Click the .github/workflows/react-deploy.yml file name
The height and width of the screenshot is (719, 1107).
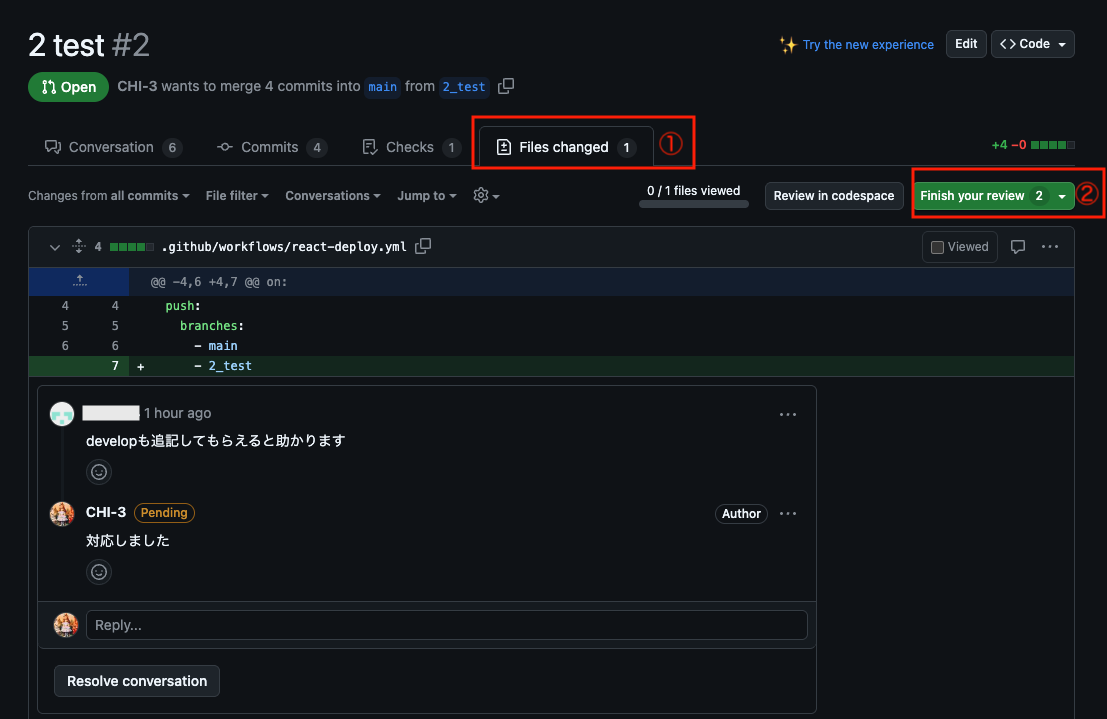coord(284,246)
